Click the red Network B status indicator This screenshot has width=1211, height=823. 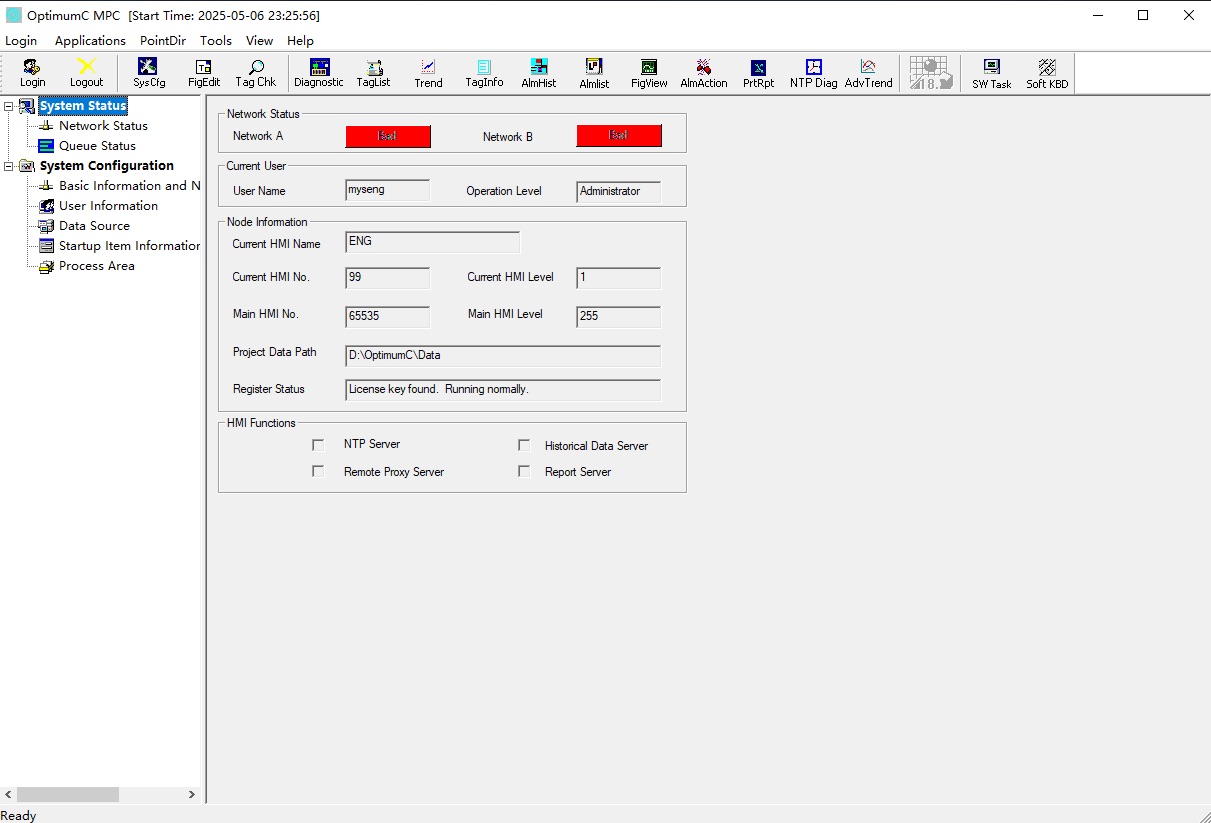tap(619, 136)
